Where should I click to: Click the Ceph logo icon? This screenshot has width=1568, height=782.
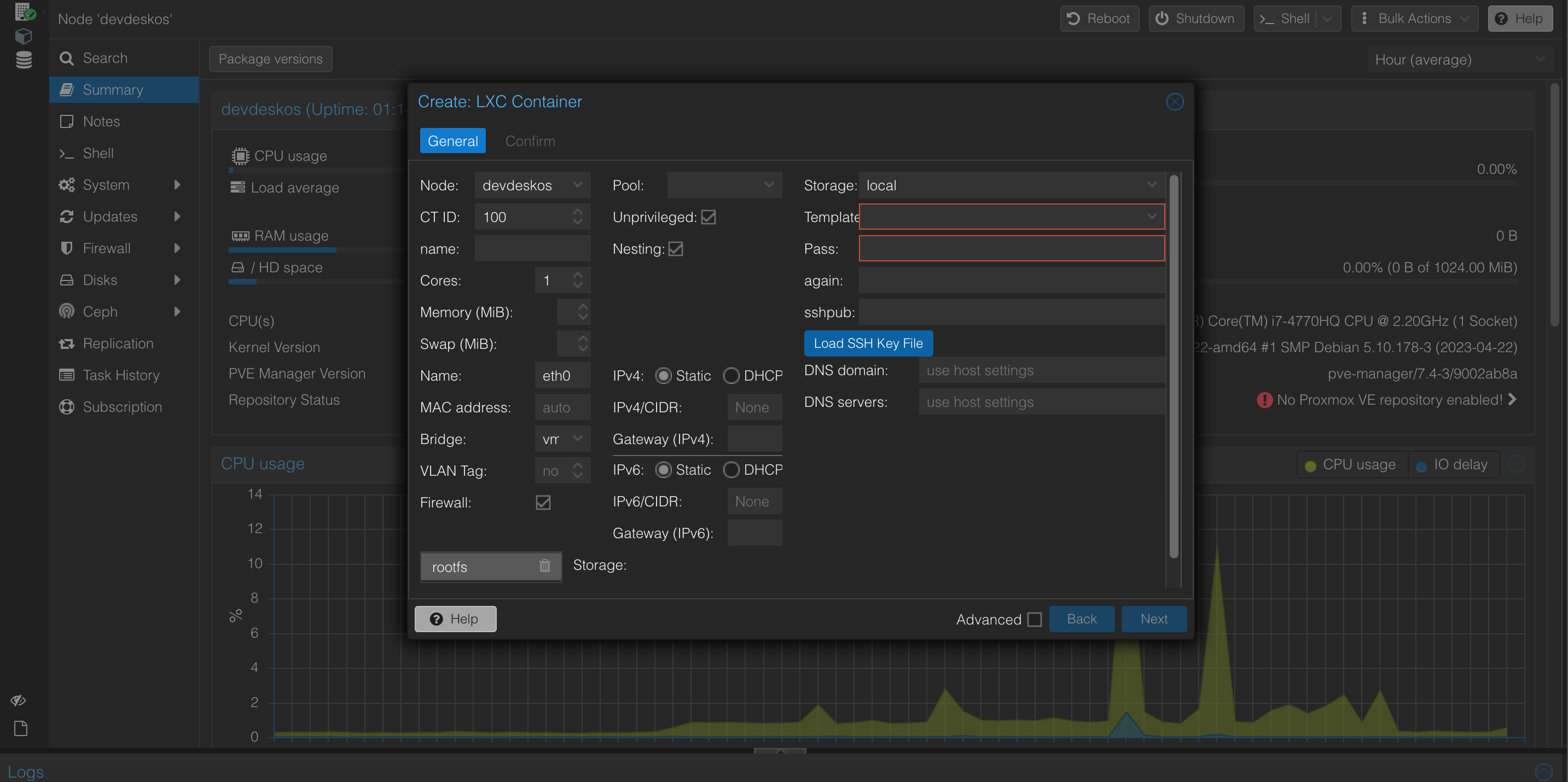pos(66,312)
